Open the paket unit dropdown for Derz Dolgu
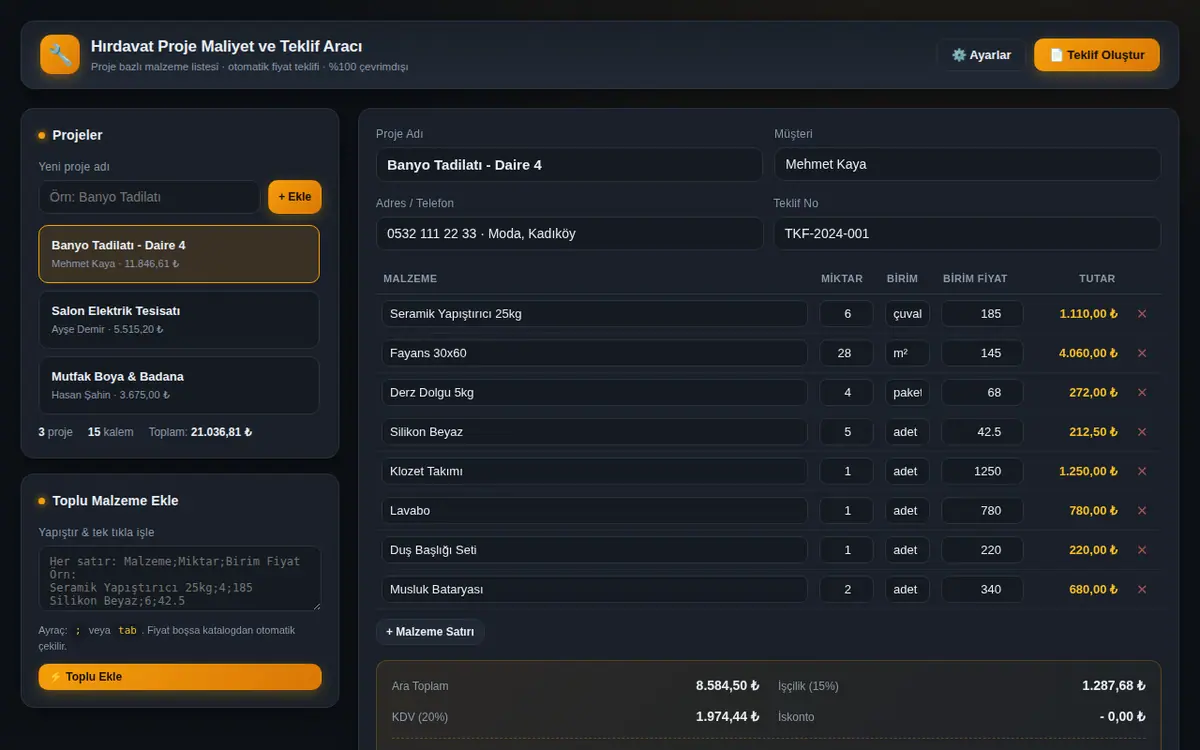Image resolution: width=1200 pixels, height=750 pixels. 907,393
